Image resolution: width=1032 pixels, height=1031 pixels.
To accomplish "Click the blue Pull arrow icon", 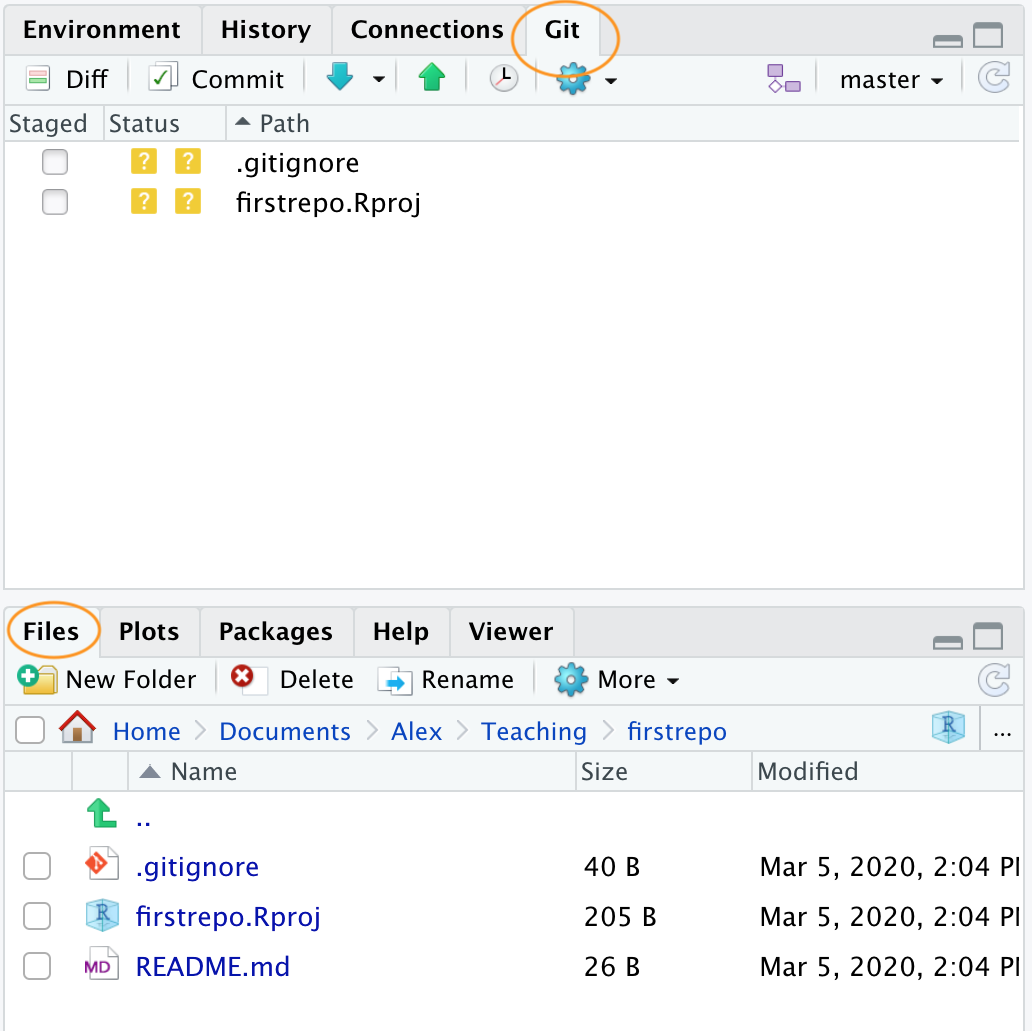I will tap(341, 79).
